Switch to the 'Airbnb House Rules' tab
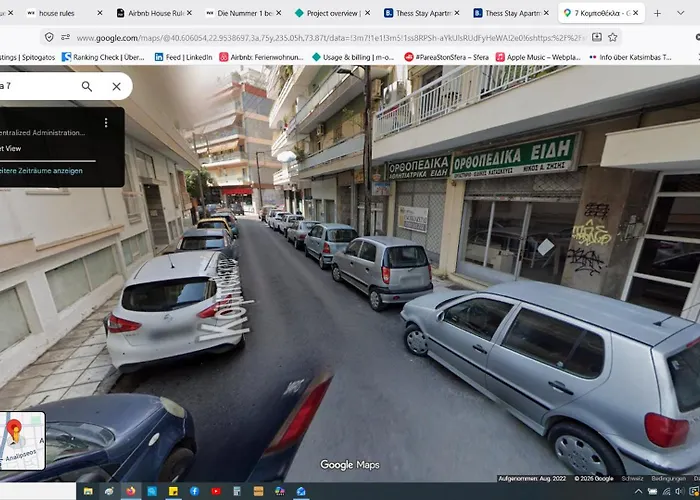Image resolution: width=700 pixels, height=500 pixels. pyautogui.click(x=156, y=13)
